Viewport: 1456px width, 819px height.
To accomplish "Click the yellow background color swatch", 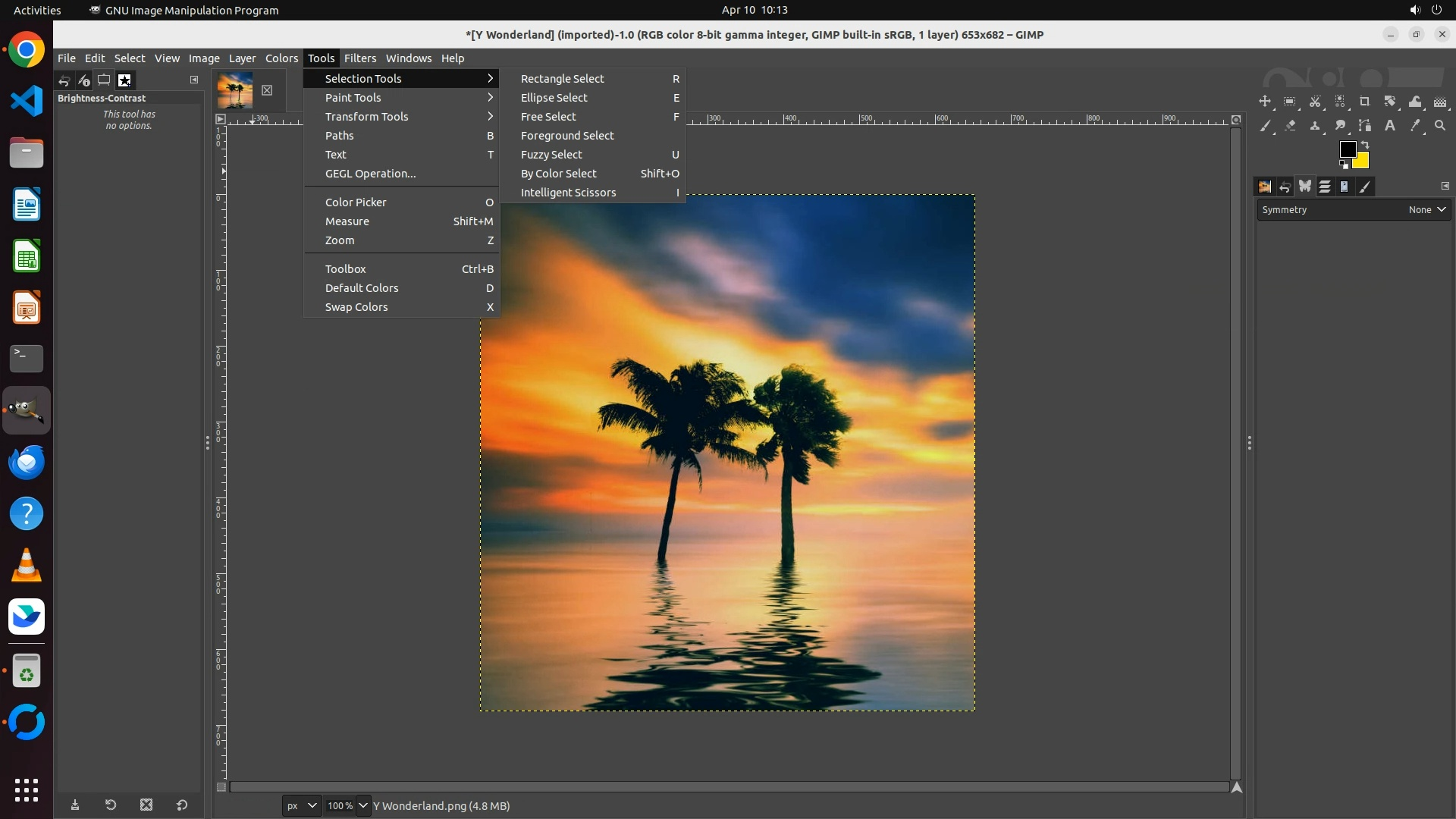I will tap(1362, 162).
